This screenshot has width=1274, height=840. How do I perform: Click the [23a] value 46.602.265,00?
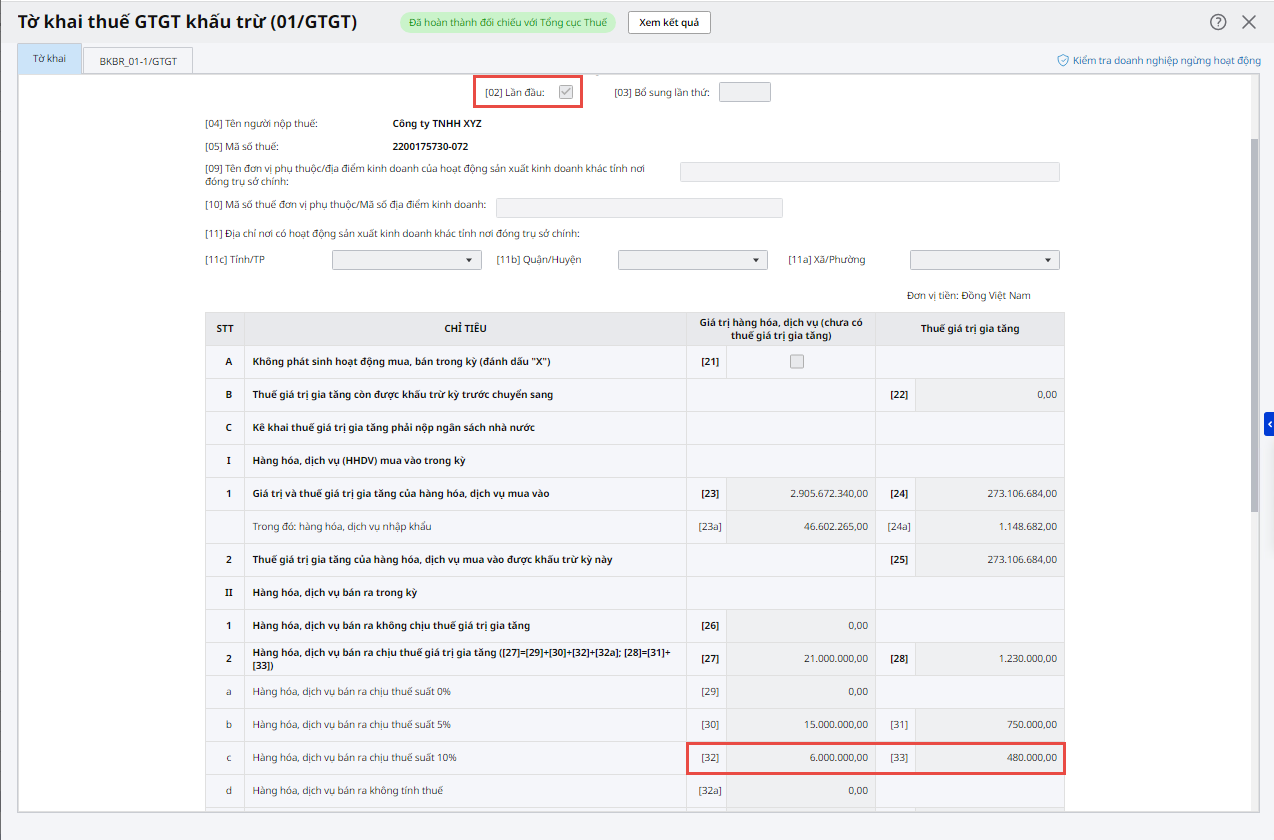801,527
